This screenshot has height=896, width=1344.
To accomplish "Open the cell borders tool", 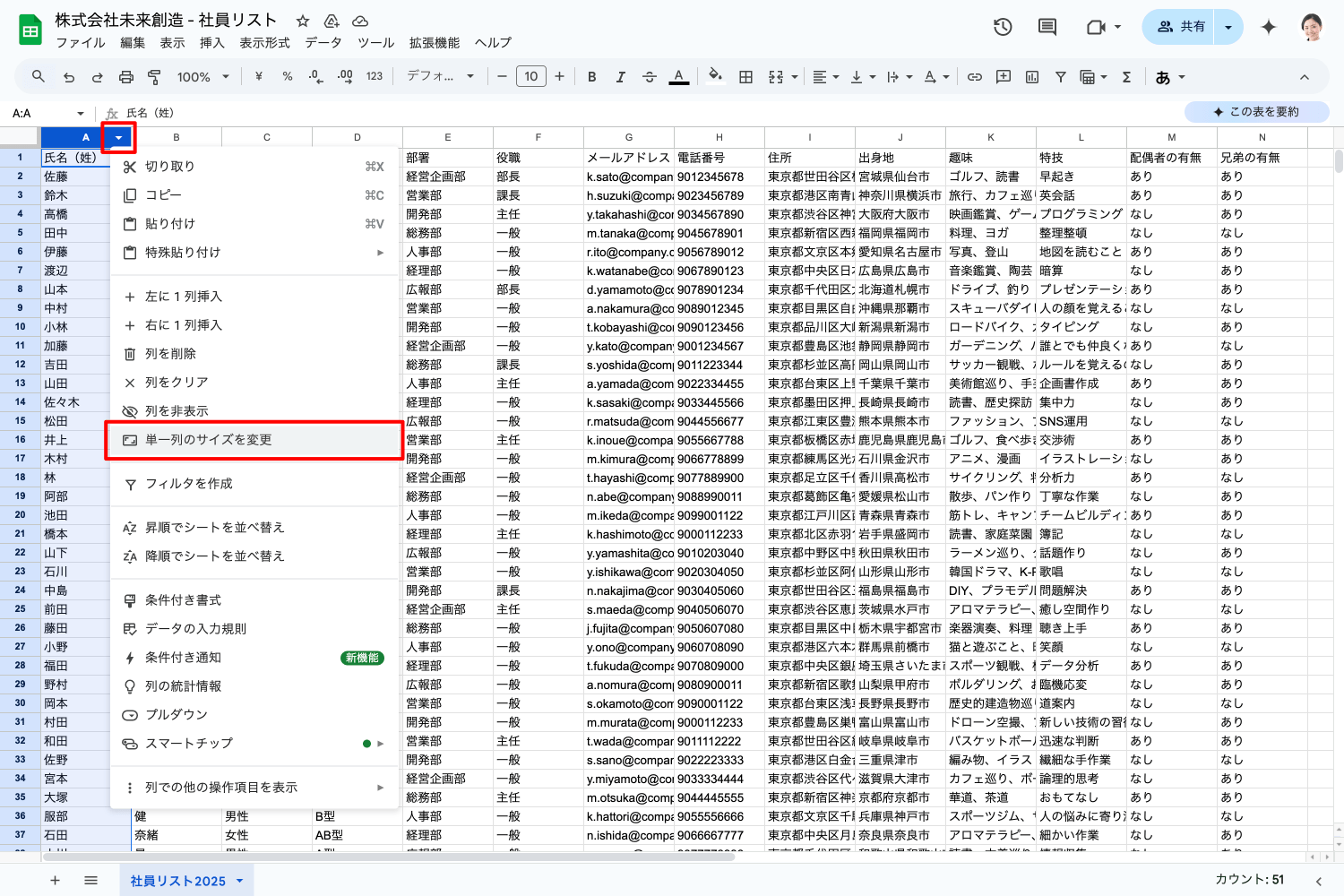I will (x=745, y=77).
